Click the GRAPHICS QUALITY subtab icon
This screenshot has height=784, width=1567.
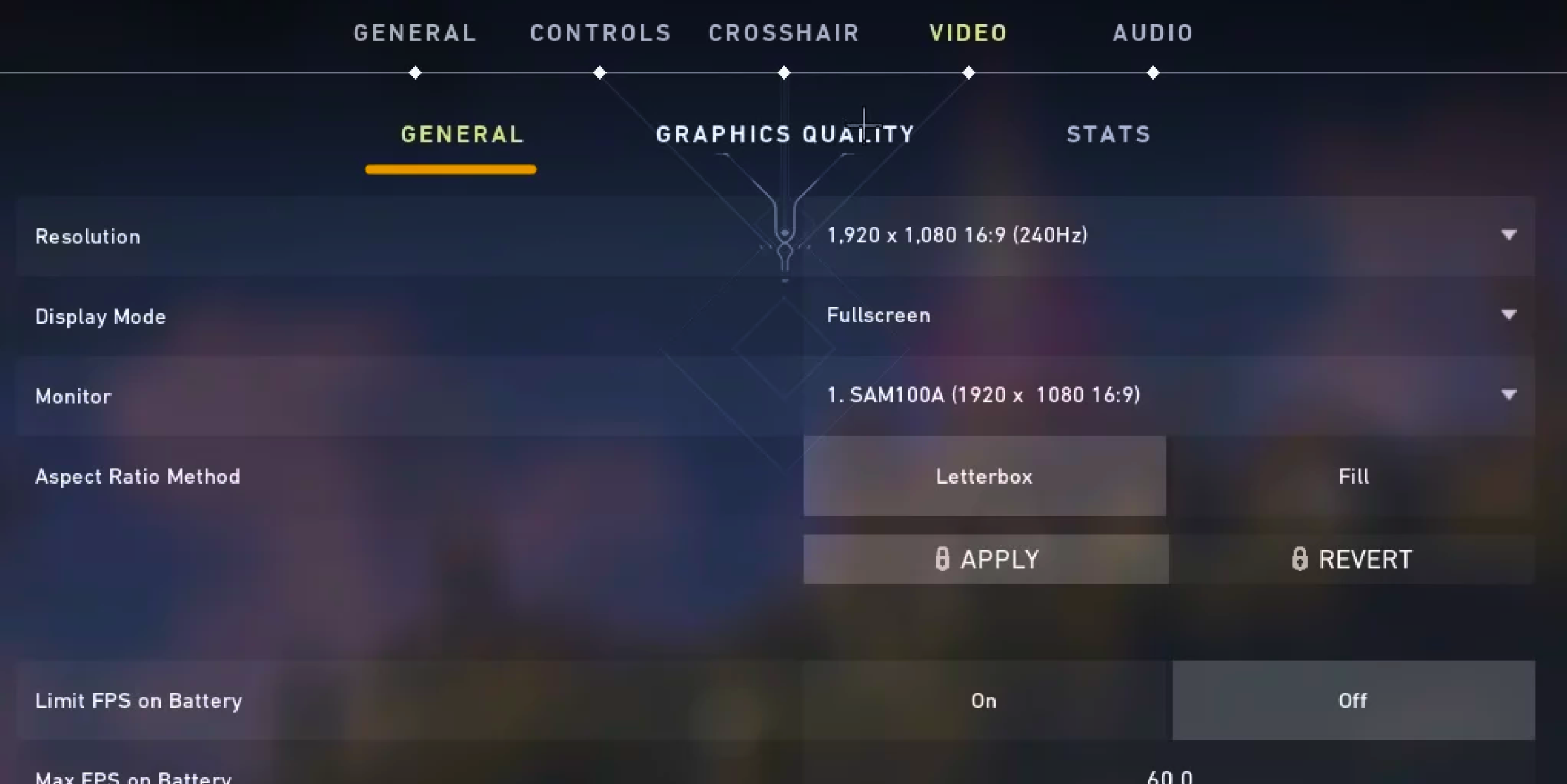[x=785, y=134]
